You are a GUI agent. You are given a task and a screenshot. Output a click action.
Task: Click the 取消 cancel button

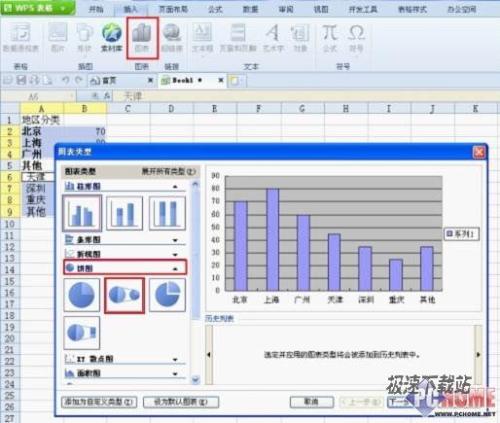[312, 402]
